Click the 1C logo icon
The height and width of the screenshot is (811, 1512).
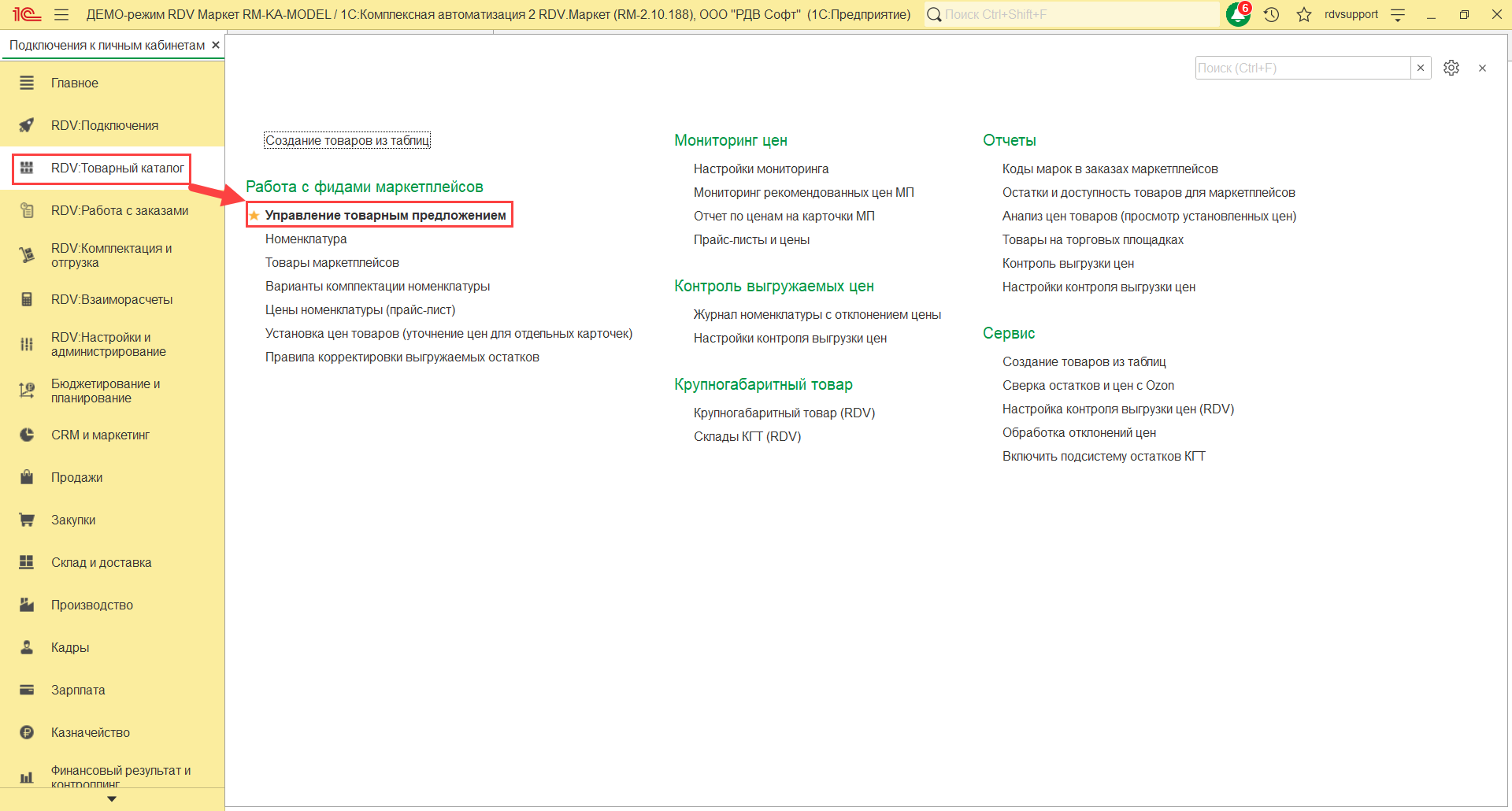(27, 14)
